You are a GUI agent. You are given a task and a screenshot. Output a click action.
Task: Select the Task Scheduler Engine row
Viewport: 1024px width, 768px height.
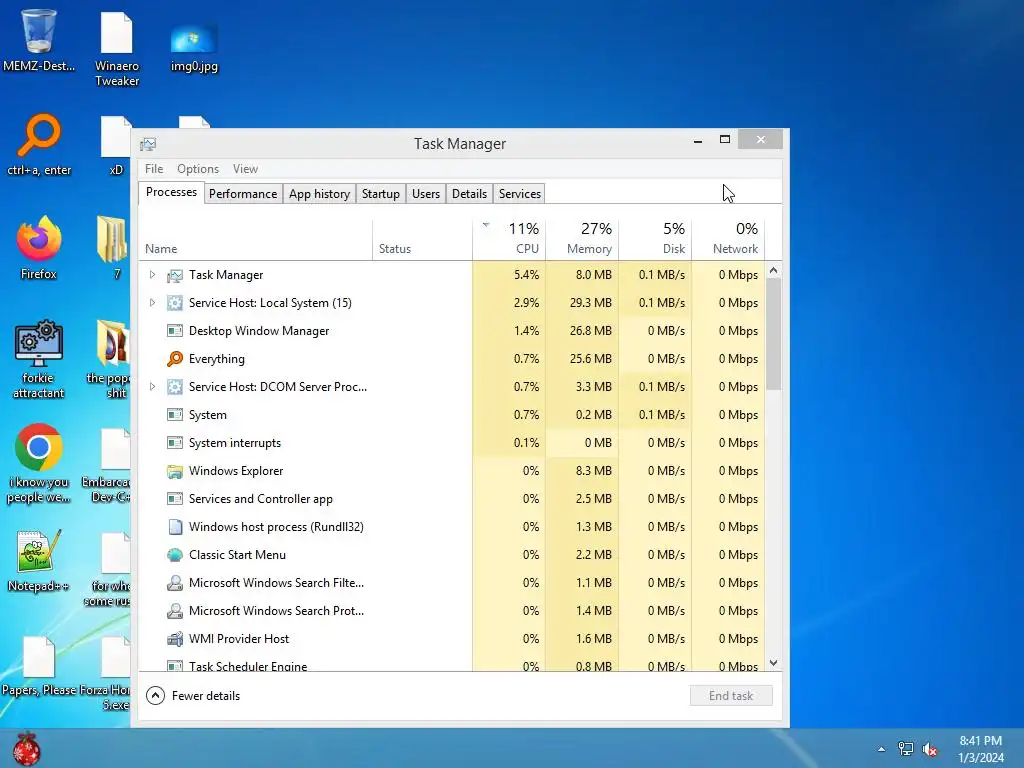[451, 666]
